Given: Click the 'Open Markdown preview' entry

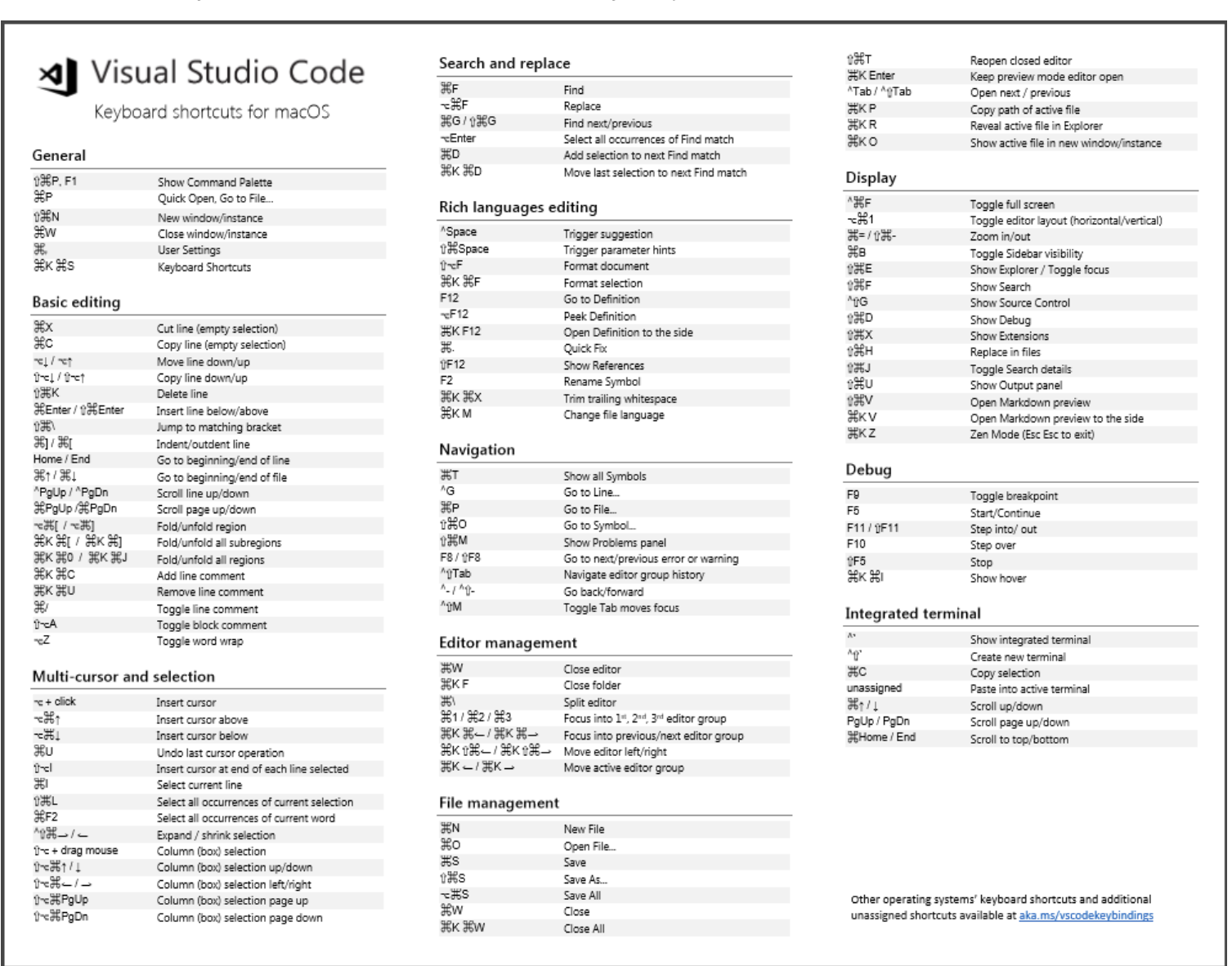Looking at the screenshot, I should click(1030, 402).
